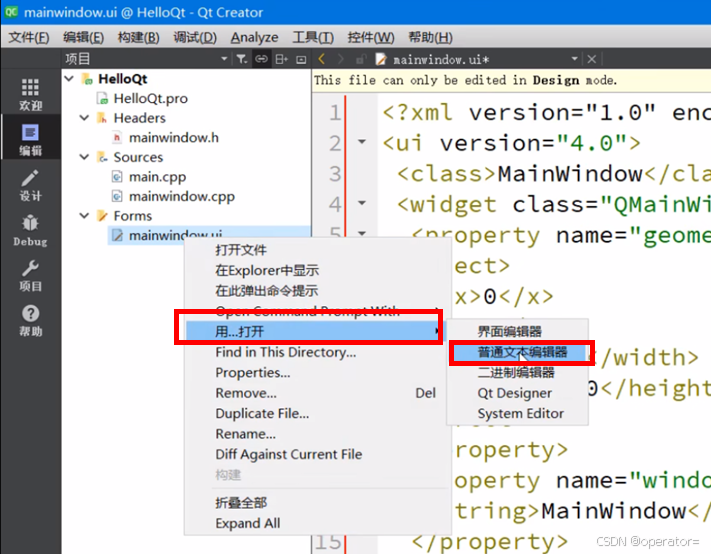
Task: Open the 帮助 (Help) mode in the sidebar
Action: [30, 320]
